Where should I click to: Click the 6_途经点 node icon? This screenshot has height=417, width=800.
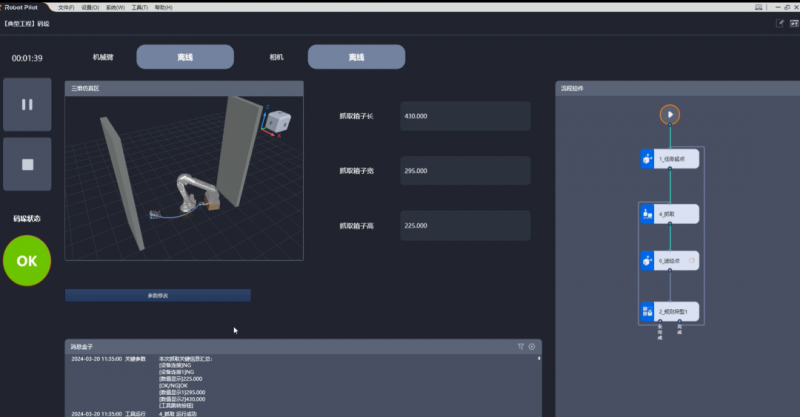click(x=646, y=260)
